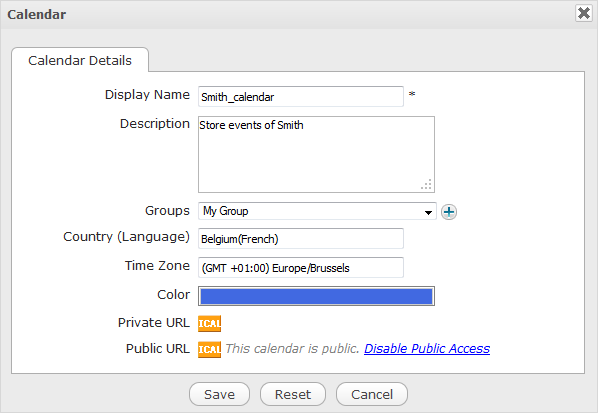Cancel the calendar dialog

point(372,394)
